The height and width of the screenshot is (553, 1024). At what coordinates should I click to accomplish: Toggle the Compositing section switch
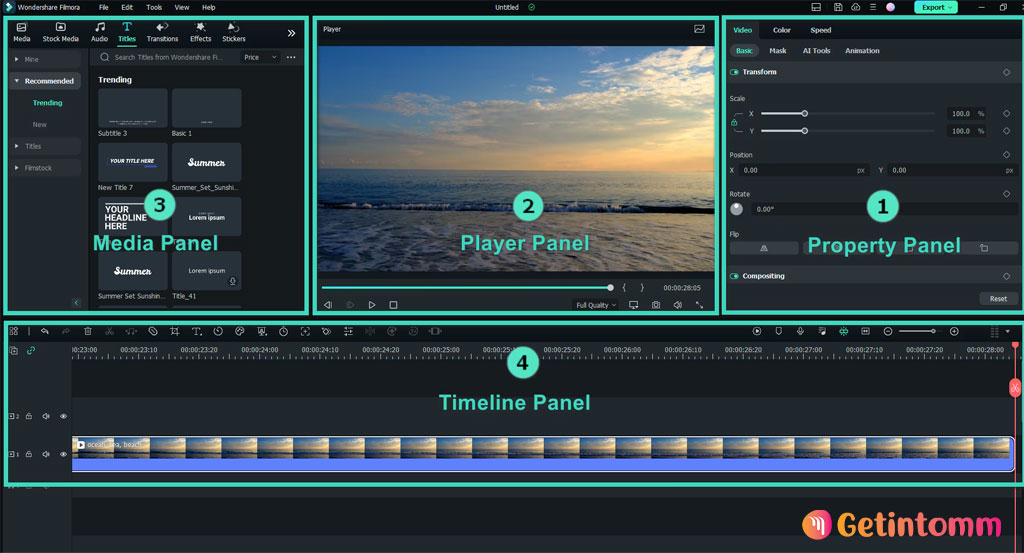click(734, 276)
